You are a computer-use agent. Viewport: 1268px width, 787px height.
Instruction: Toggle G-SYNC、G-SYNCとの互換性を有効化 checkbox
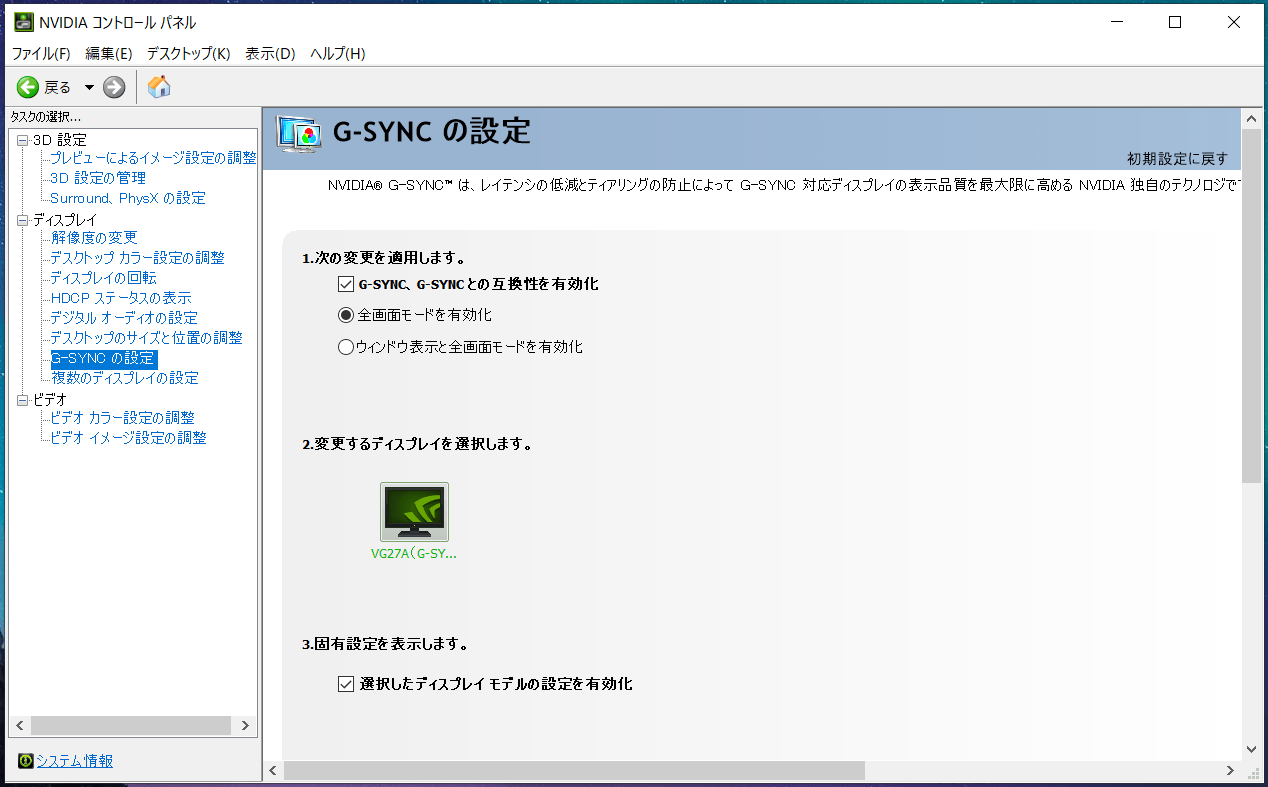[x=347, y=284]
